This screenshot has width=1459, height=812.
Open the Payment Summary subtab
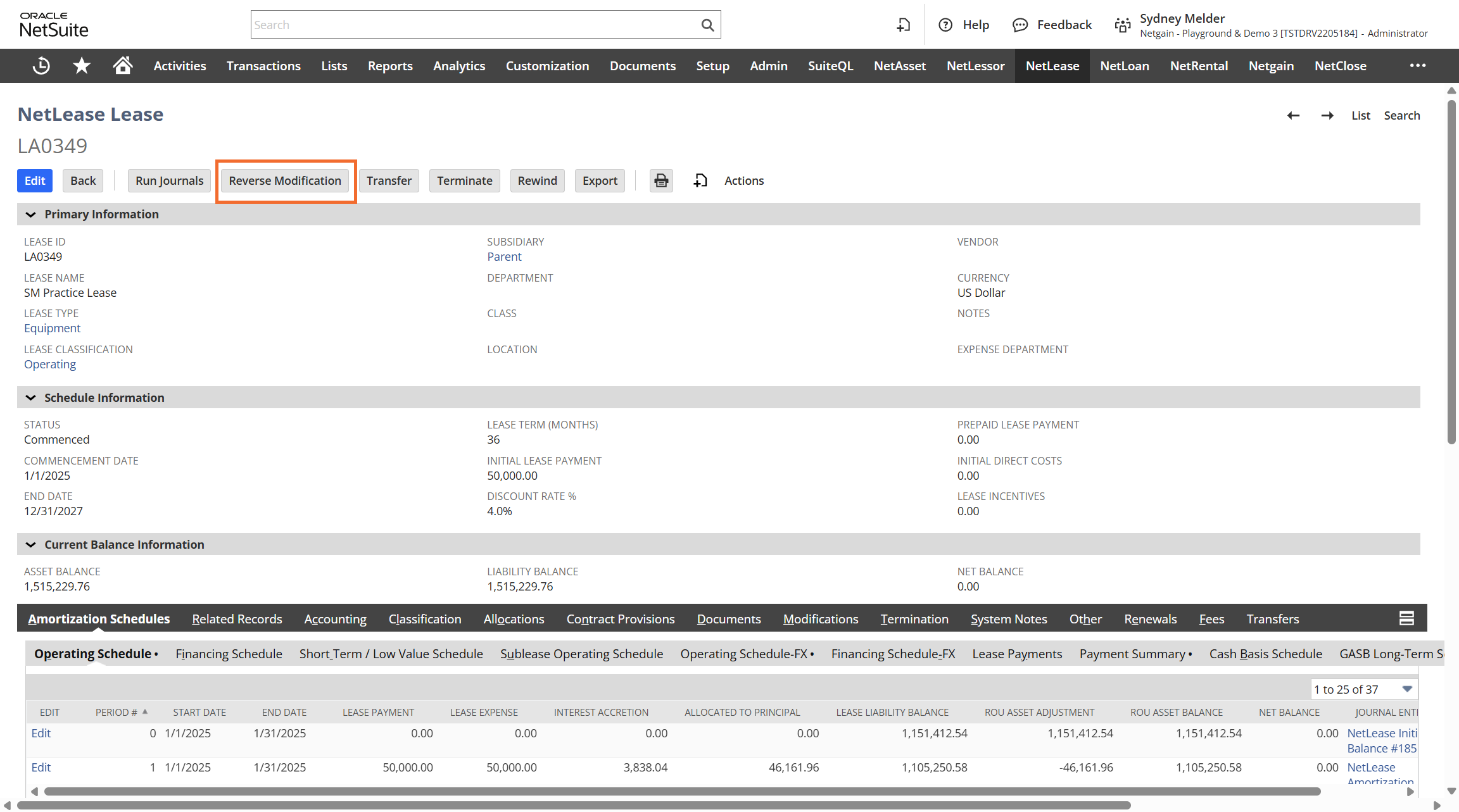click(x=1135, y=654)
